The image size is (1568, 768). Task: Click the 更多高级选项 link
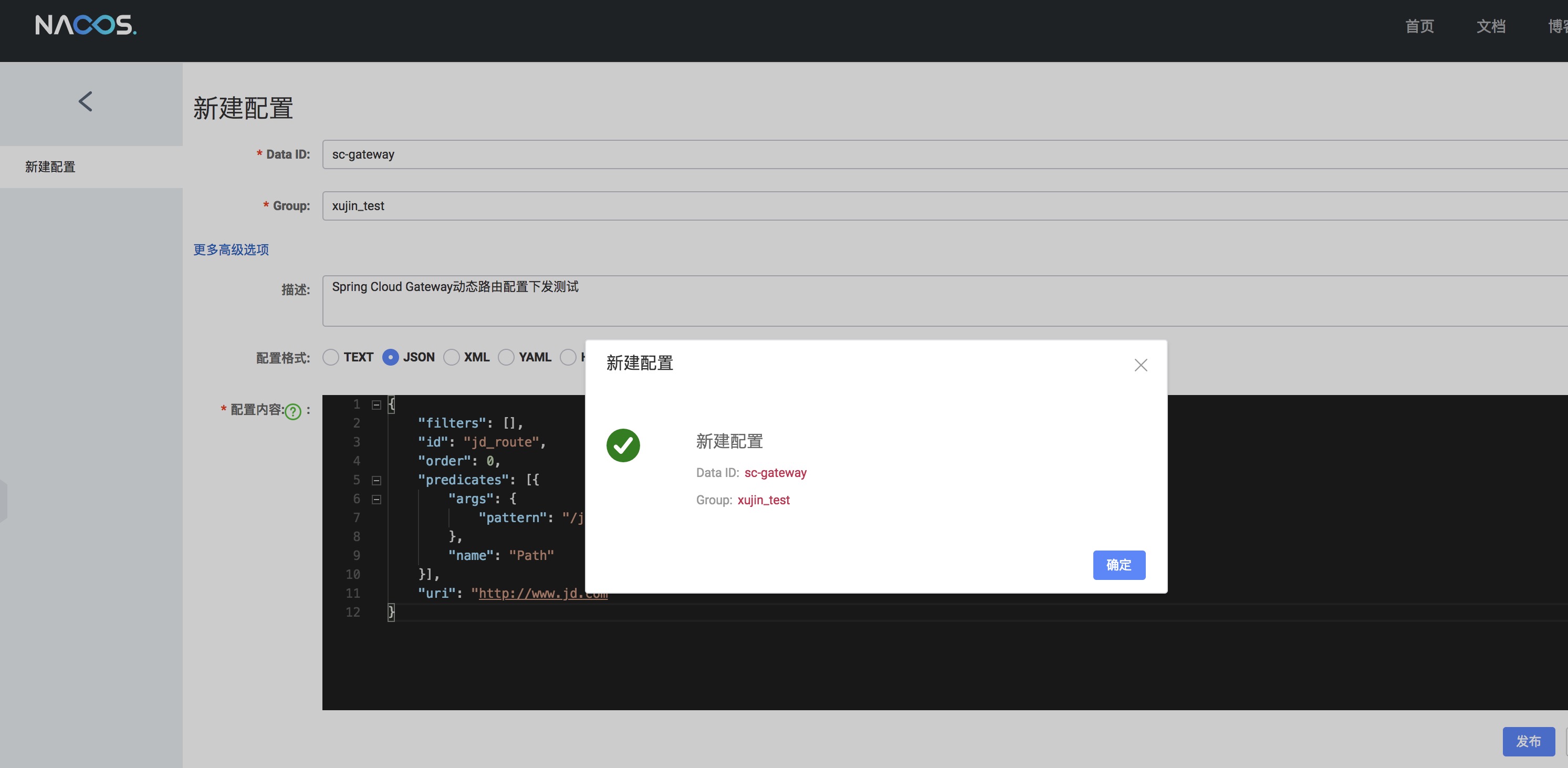coord(231,250)
